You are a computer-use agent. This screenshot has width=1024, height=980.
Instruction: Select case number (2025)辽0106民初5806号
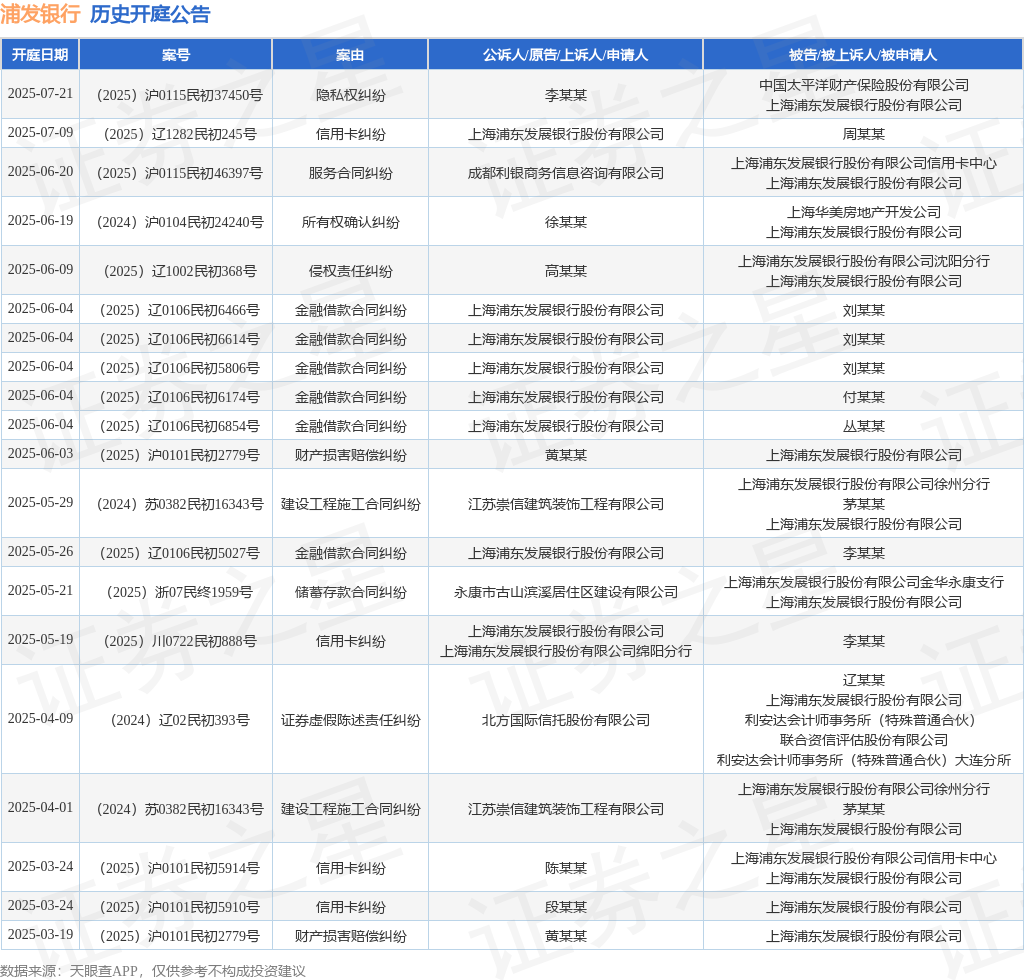tap(180, 368)
